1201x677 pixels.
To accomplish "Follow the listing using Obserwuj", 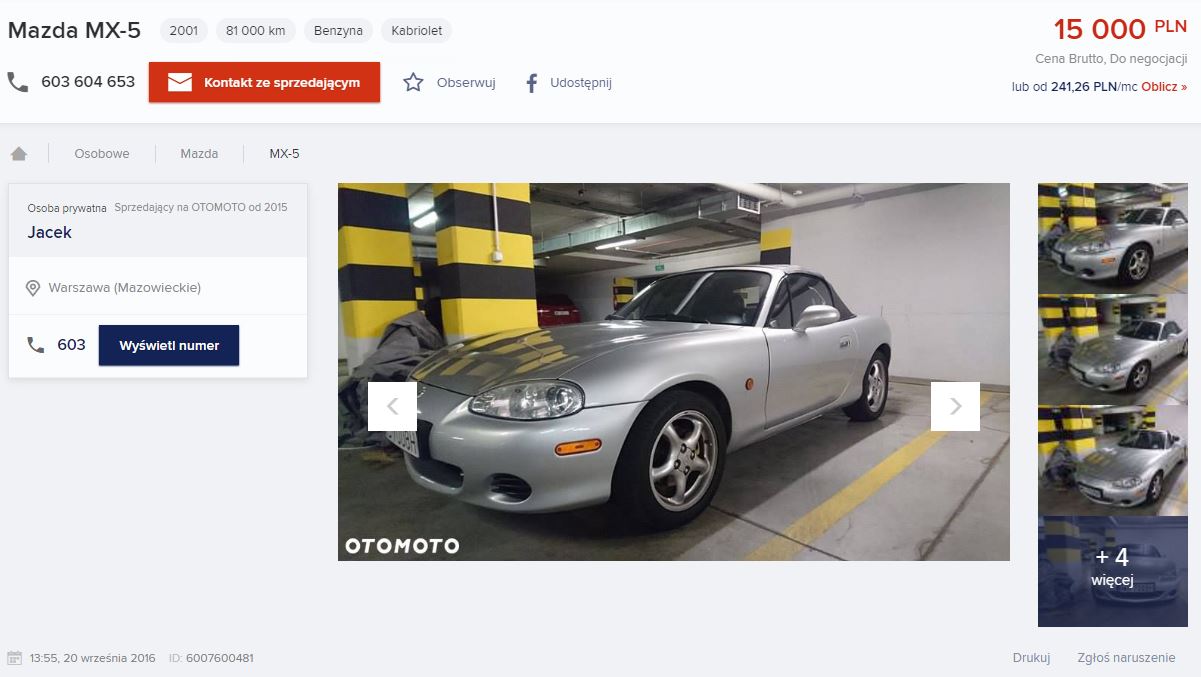I will (466, 83).
